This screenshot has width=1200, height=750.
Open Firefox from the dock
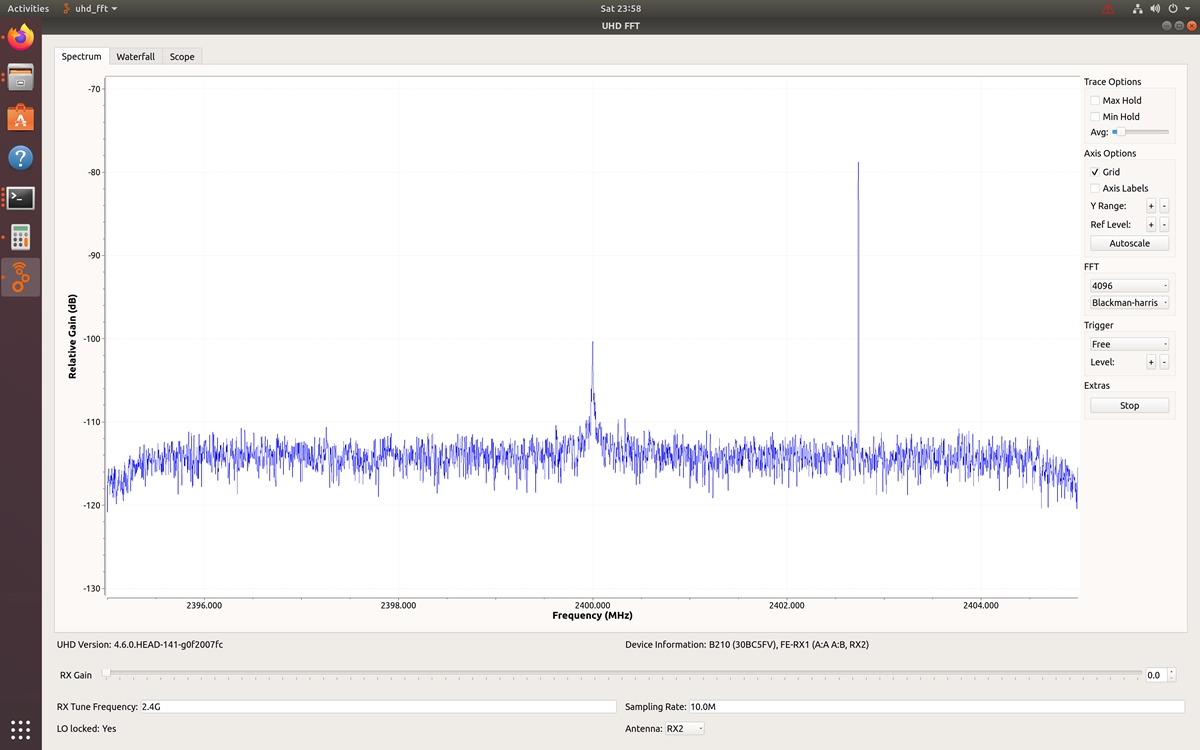(x=21, y=38)
